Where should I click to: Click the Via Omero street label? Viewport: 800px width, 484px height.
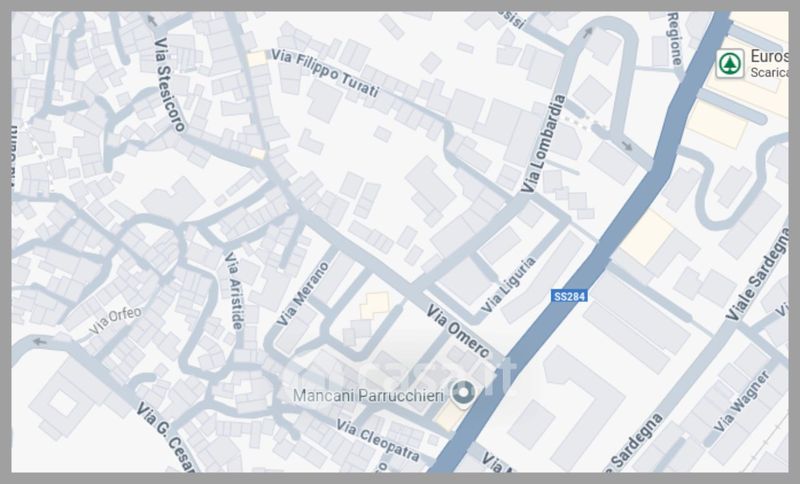coord(458,332)
